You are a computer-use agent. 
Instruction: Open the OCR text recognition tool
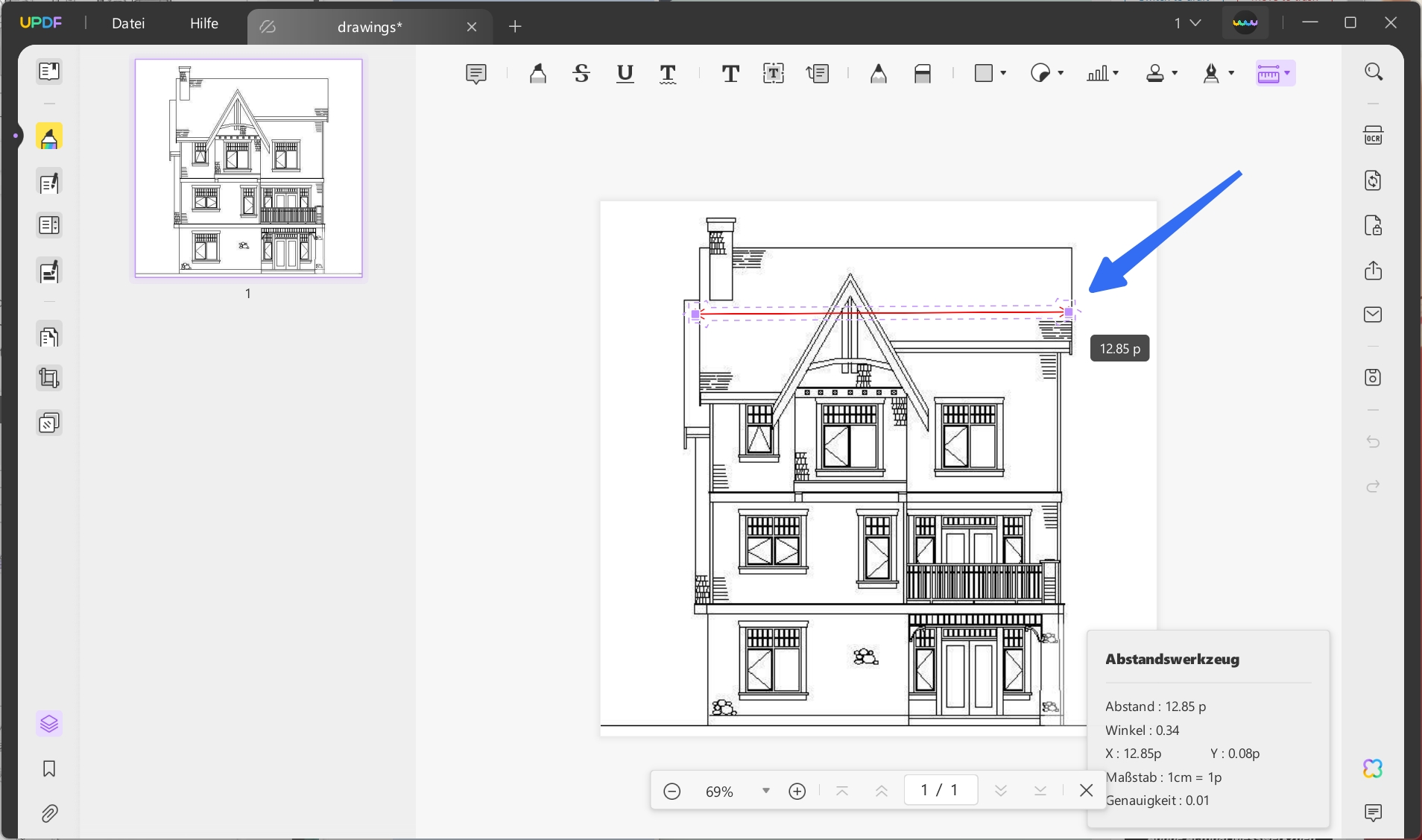point(1373,136)
